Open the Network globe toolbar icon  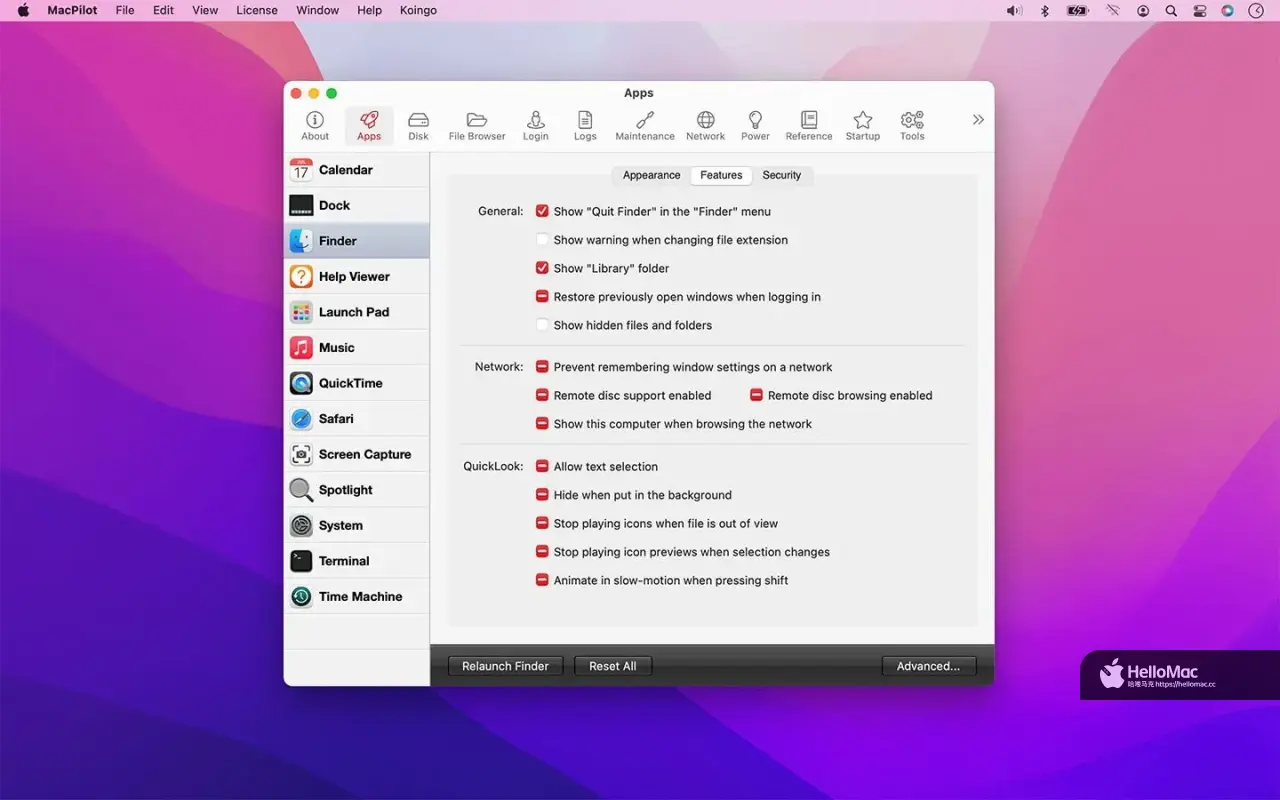(705, 126)
